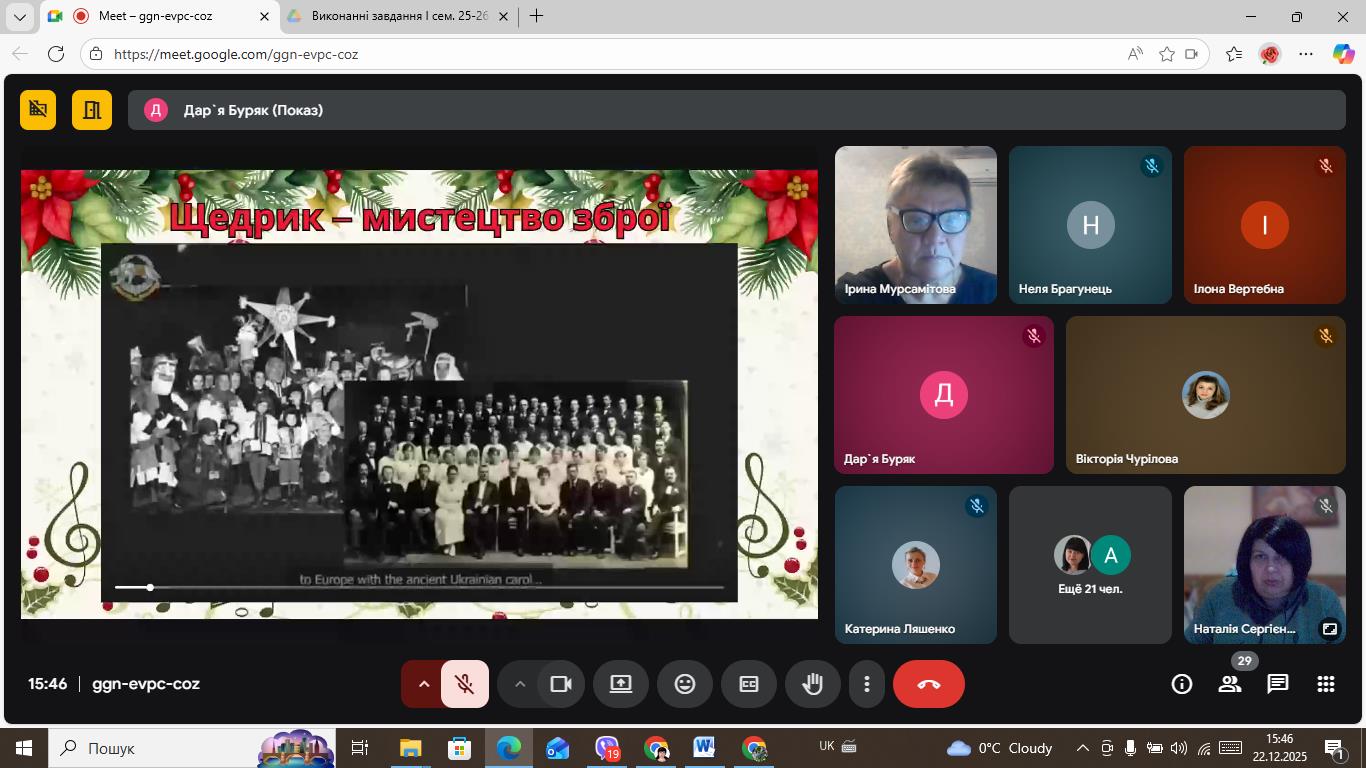Screen dimensions: 1366x768
Task: Open the People panel showing 29 participants
Action: pos(1230,684)
